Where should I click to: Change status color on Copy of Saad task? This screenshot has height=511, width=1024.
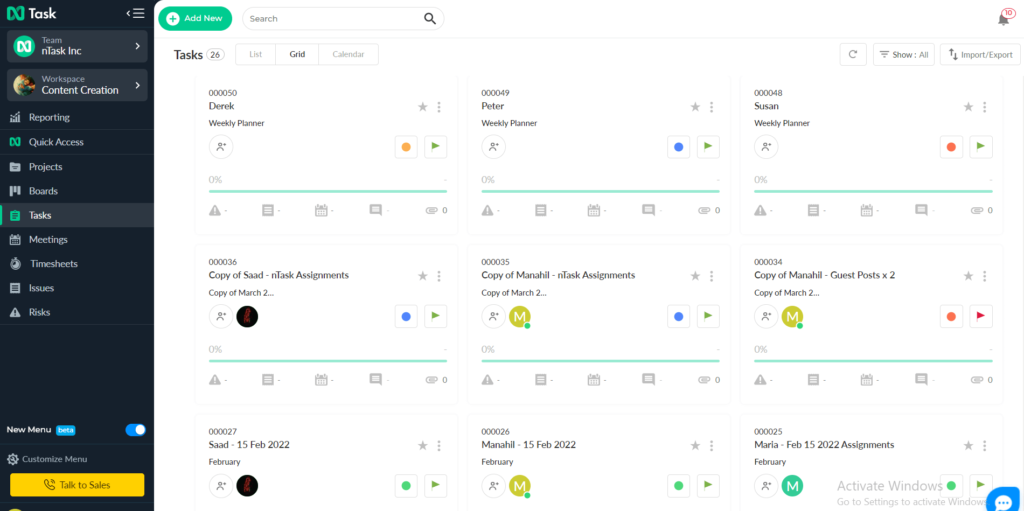click(x=406, y=316)
